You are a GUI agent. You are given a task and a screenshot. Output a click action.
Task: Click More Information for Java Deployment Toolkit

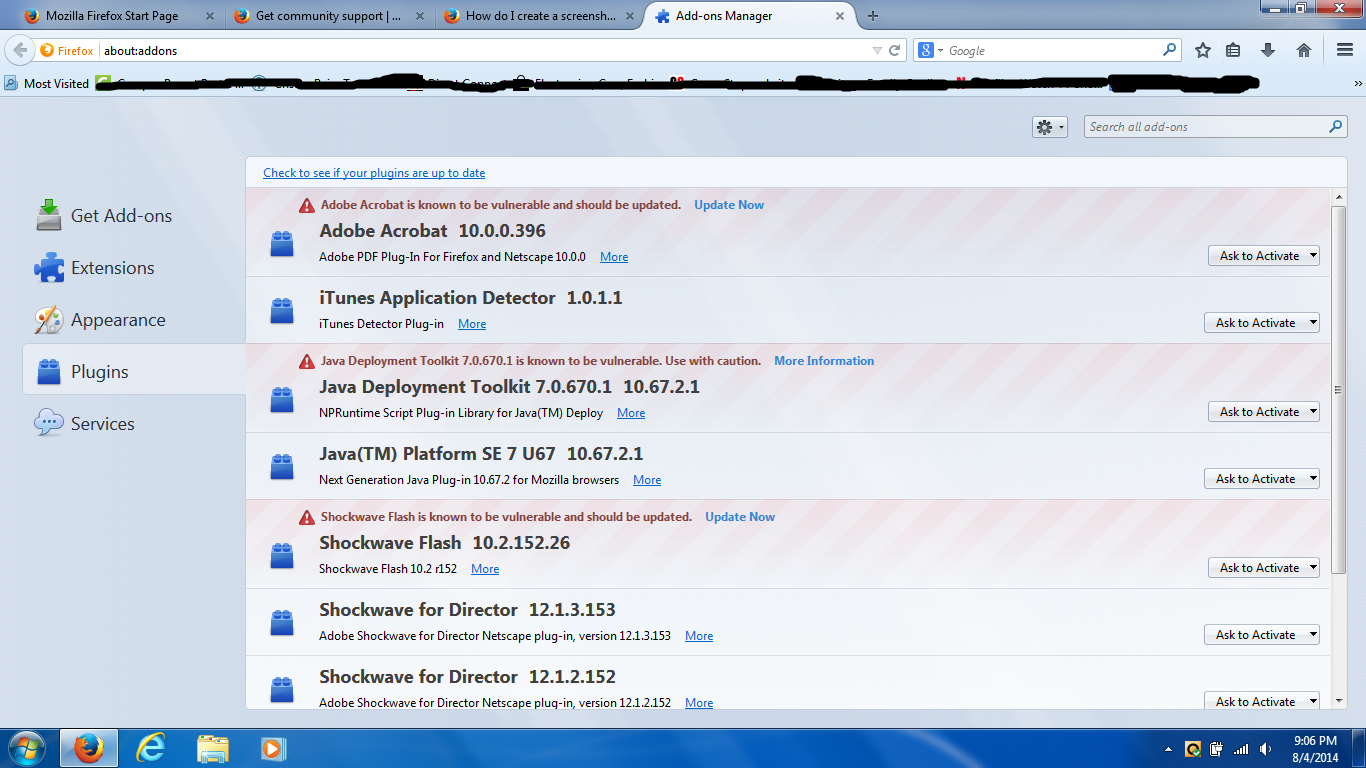coord(824,361)
